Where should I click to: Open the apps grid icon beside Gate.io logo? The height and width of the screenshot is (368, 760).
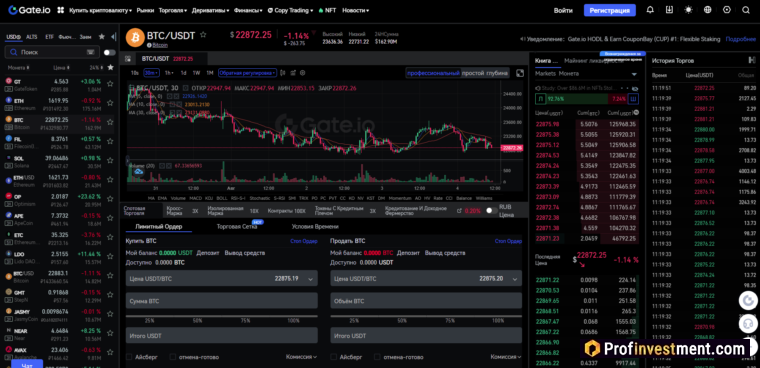[x=61, y=10]
